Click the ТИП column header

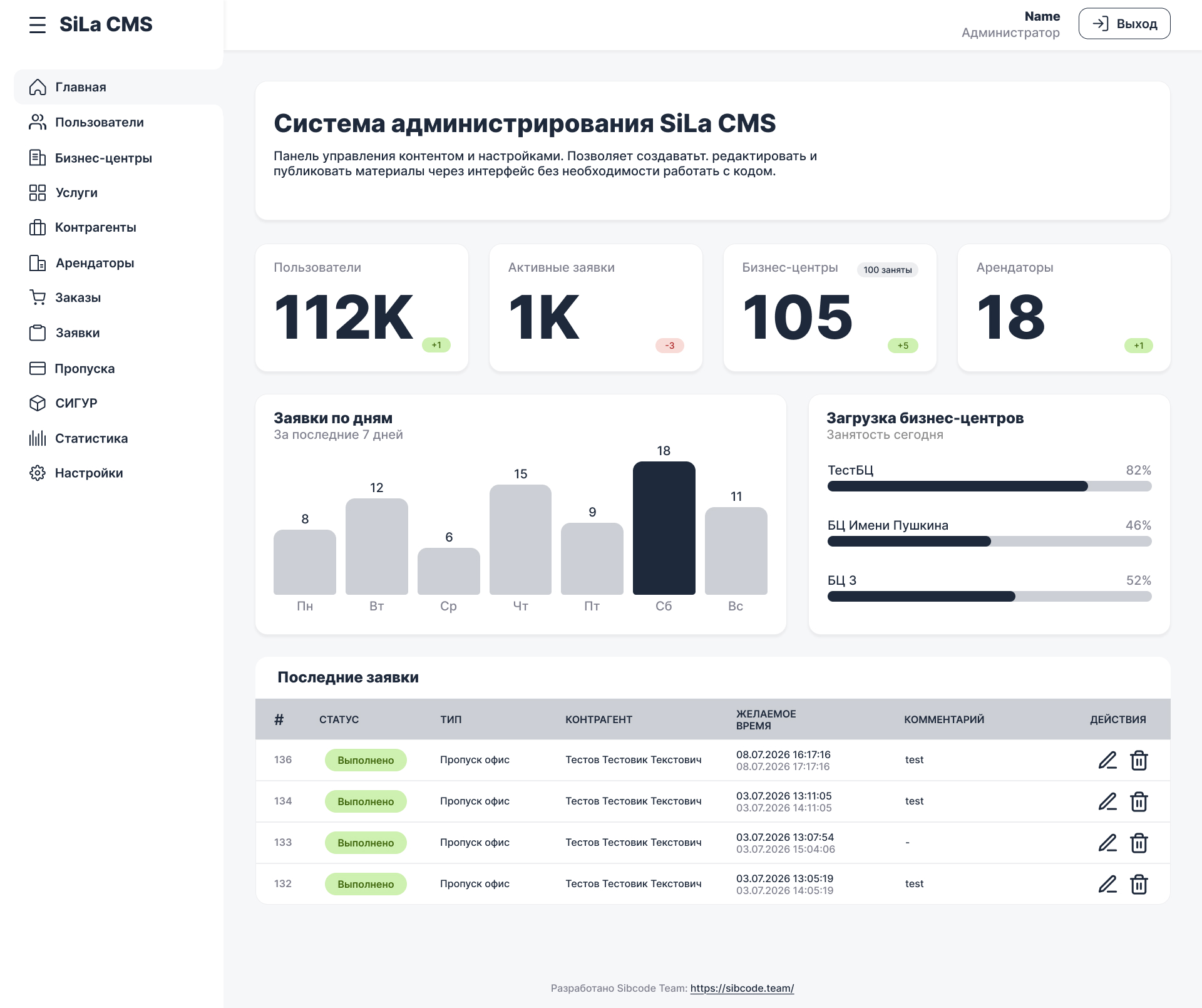tap(451, 719)
